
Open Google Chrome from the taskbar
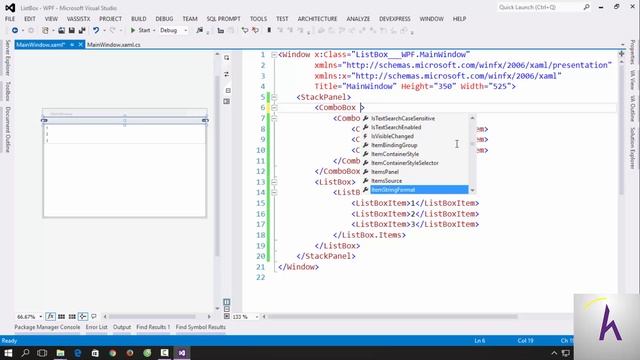click(x=113, y=353)
